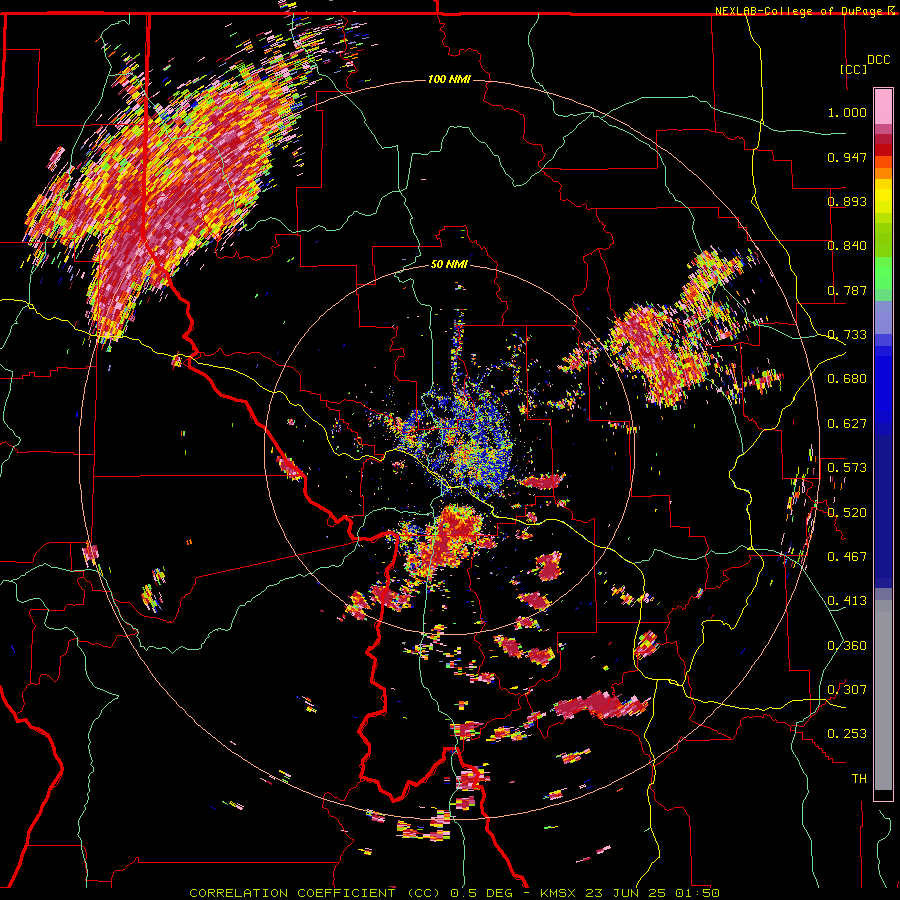Screen dimensions: 900x900
Task: Click the 0.840 scale value
Action: pos(847,246)
